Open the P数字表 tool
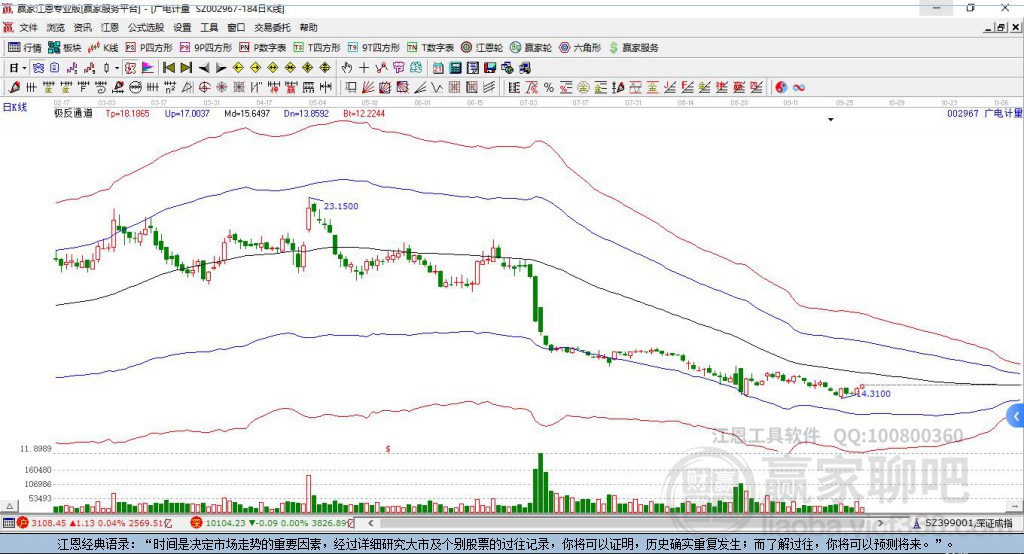This screenshot has width=1024, height=554. [x=263, y=48]
